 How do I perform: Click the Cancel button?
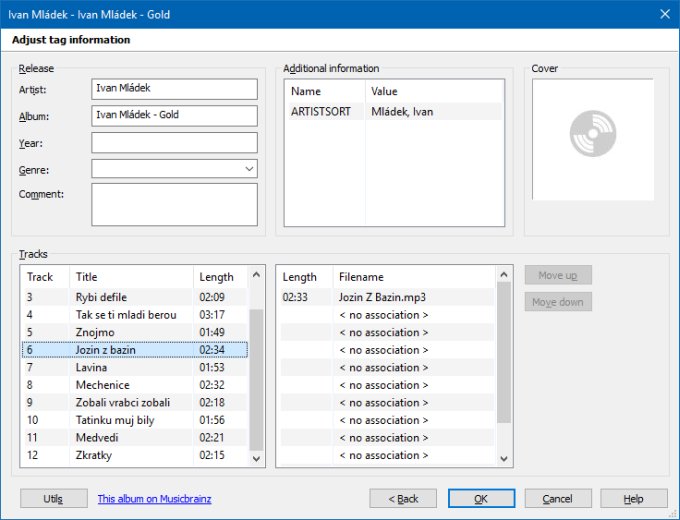[x=557, y=498]
